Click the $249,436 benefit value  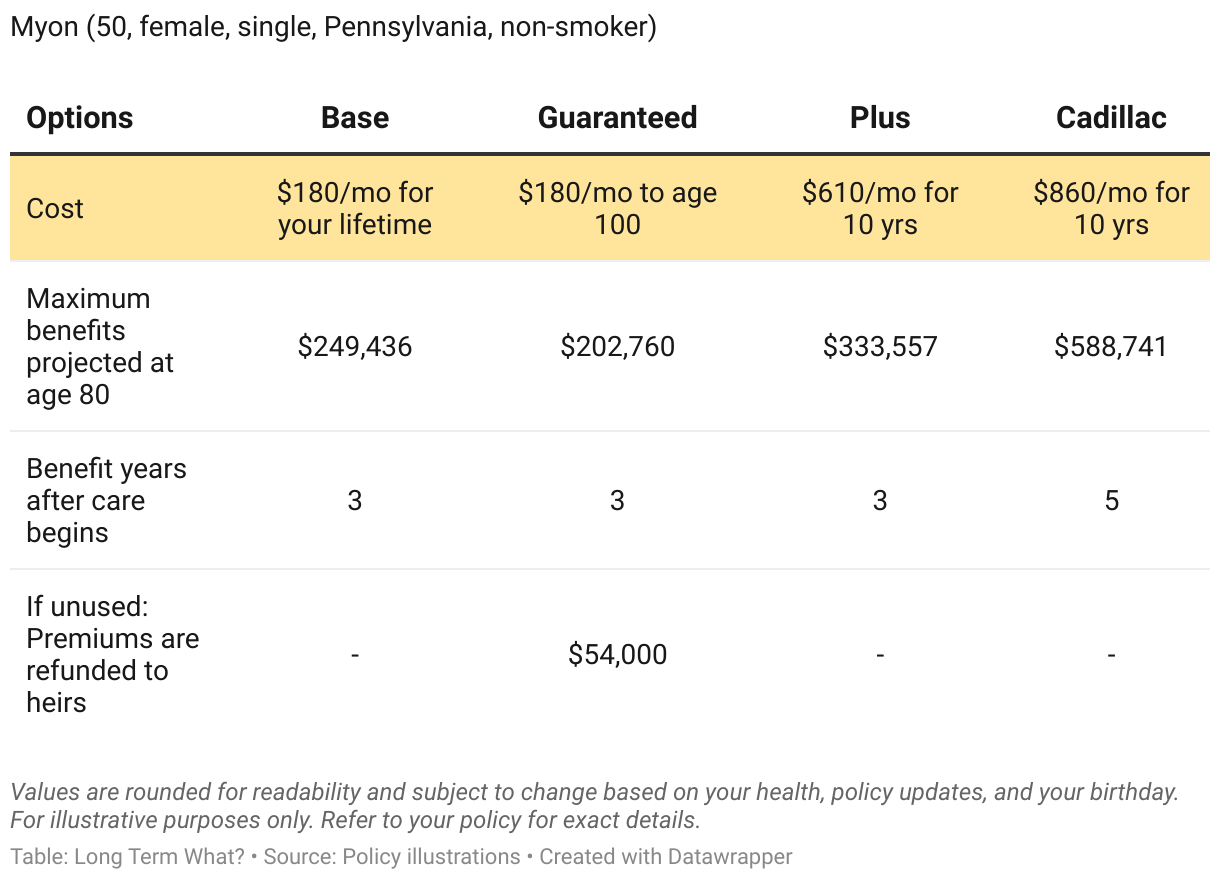coord(355,347)
